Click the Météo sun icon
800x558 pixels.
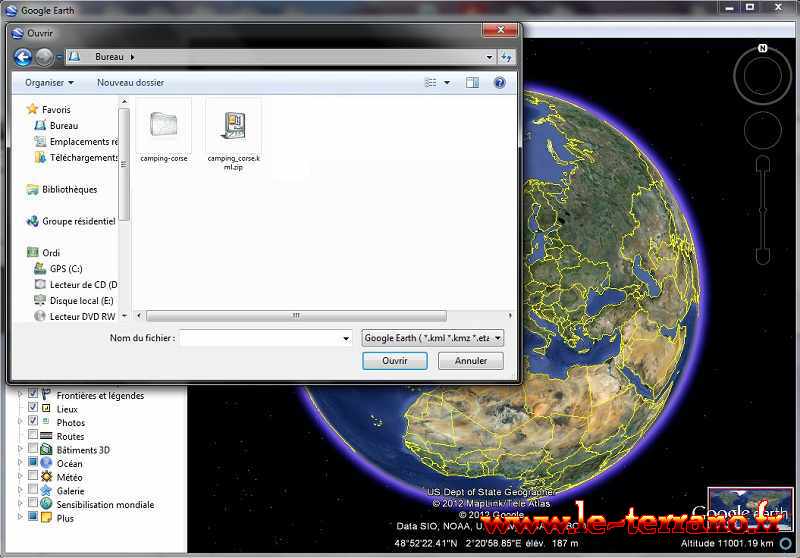click(x=46, y=476)
